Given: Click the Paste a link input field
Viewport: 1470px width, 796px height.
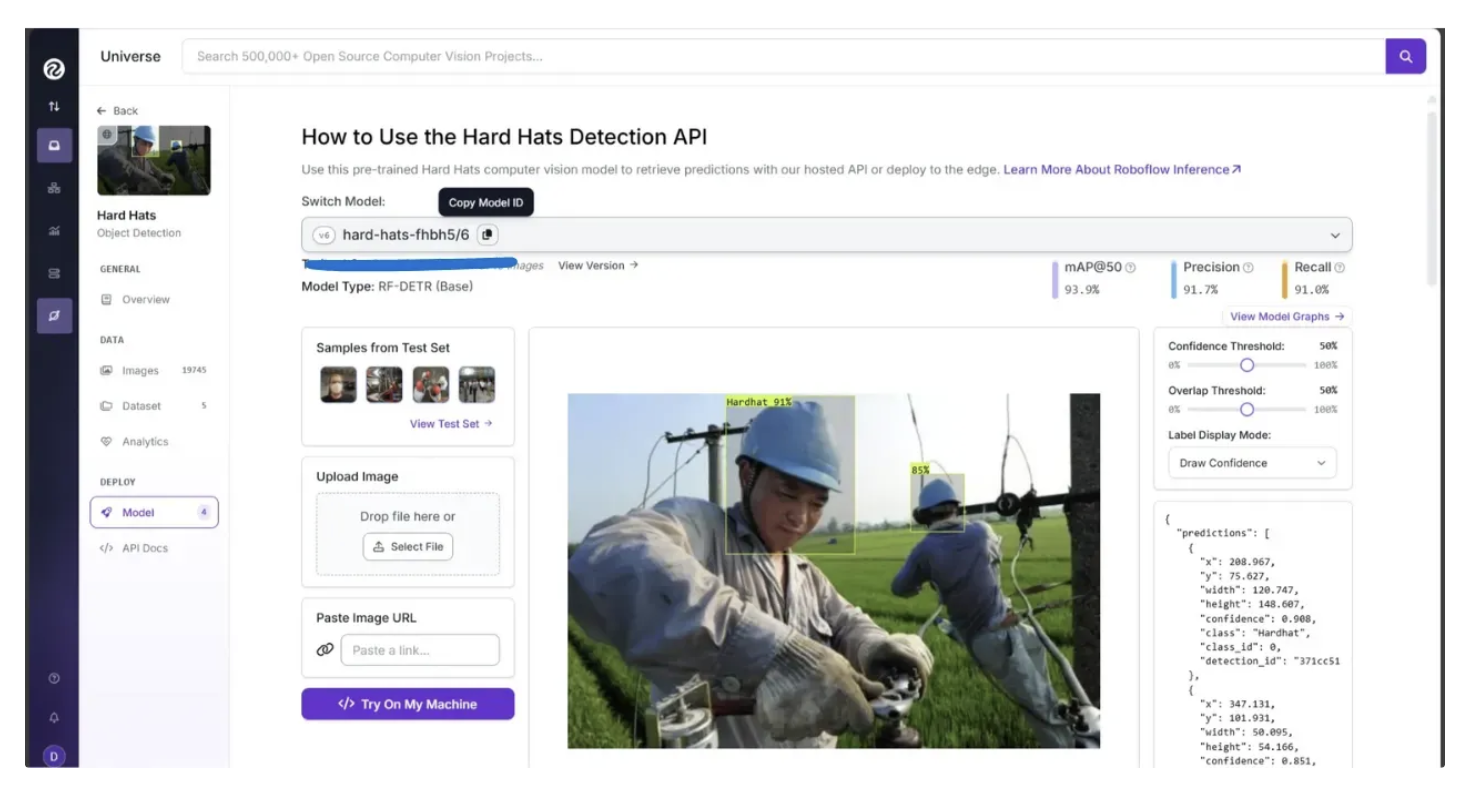Looking at the screenshot, I should (420, 650).
